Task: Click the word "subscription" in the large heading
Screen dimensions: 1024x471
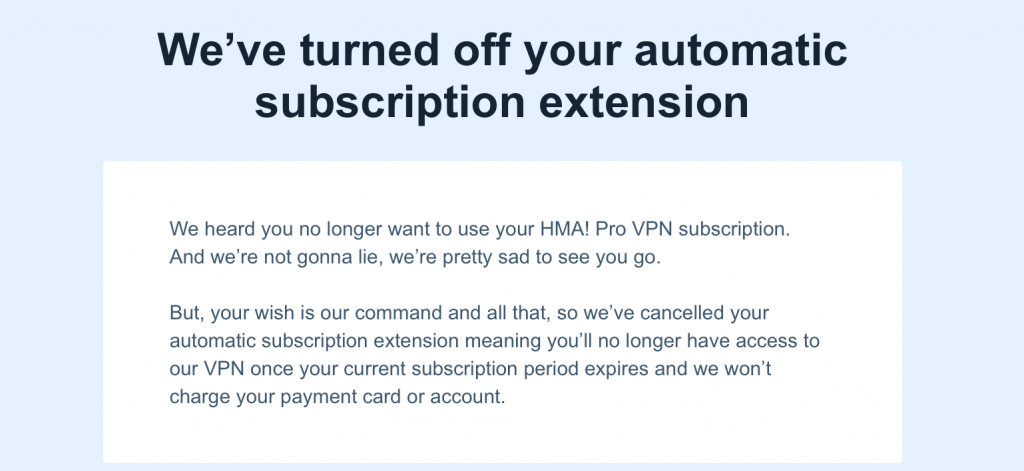Action: [x=390, y=103]
